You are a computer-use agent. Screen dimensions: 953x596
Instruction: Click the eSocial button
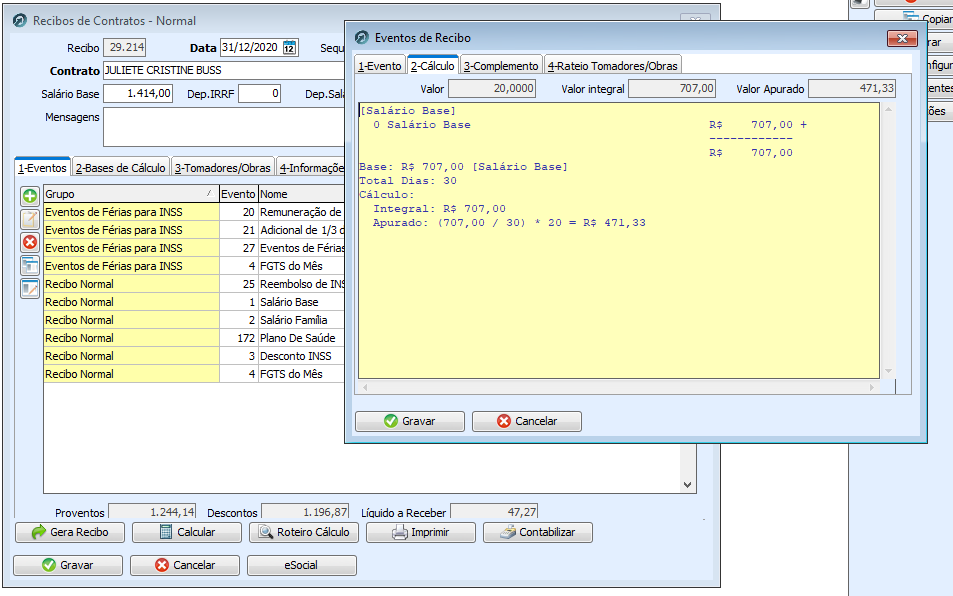point(301,565)
